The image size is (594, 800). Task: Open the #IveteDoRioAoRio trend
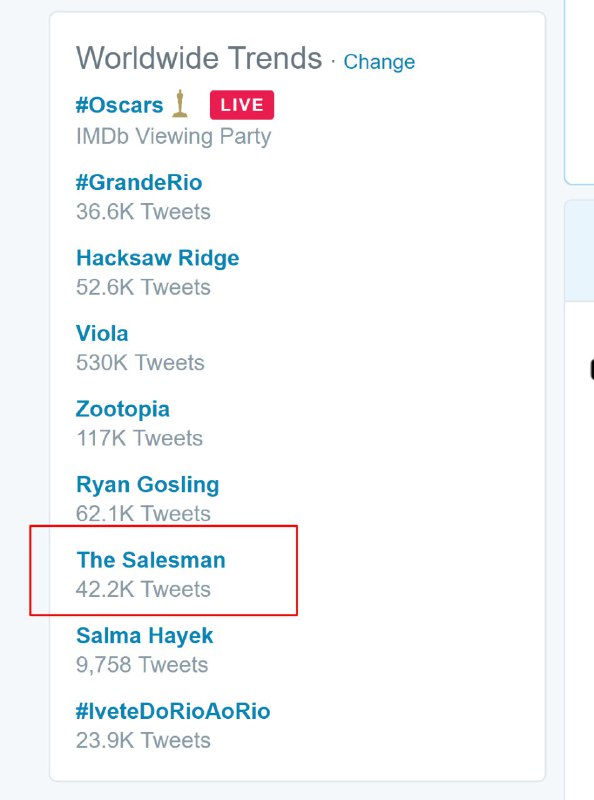pos(174,711)
